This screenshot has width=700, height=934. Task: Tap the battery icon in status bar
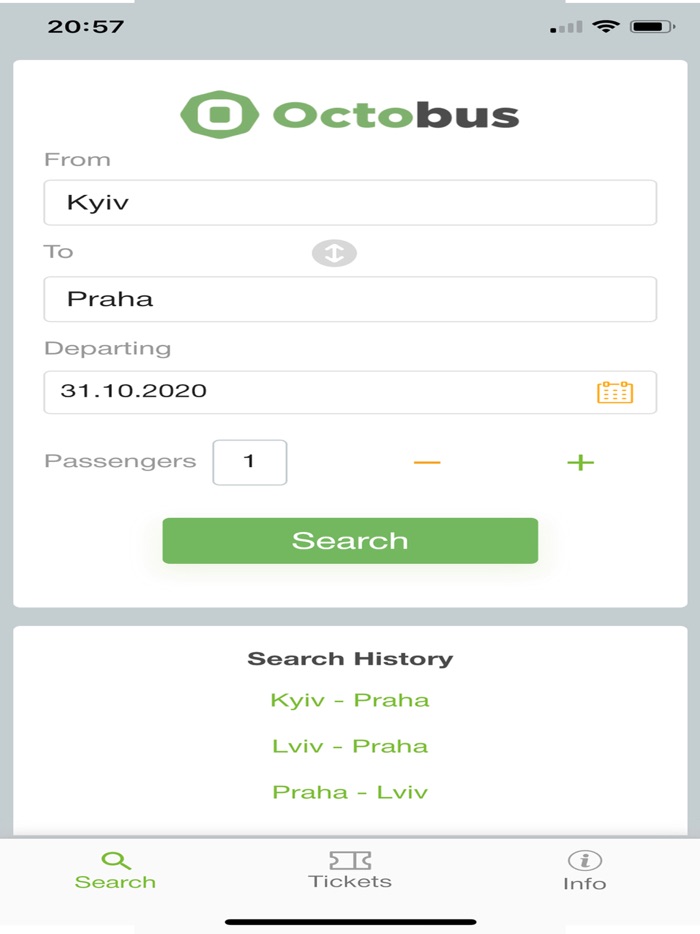point(654,27)
